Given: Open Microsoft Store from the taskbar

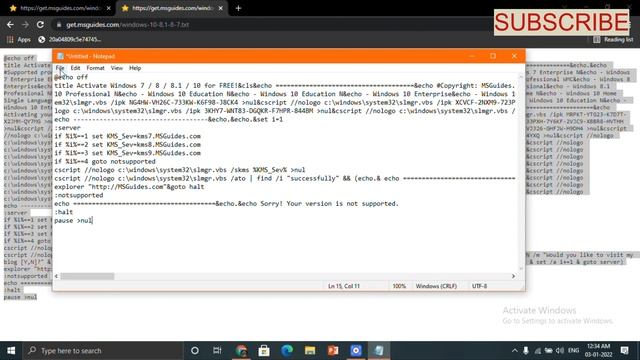Looking at the screenshot, I should pos(264,351).
